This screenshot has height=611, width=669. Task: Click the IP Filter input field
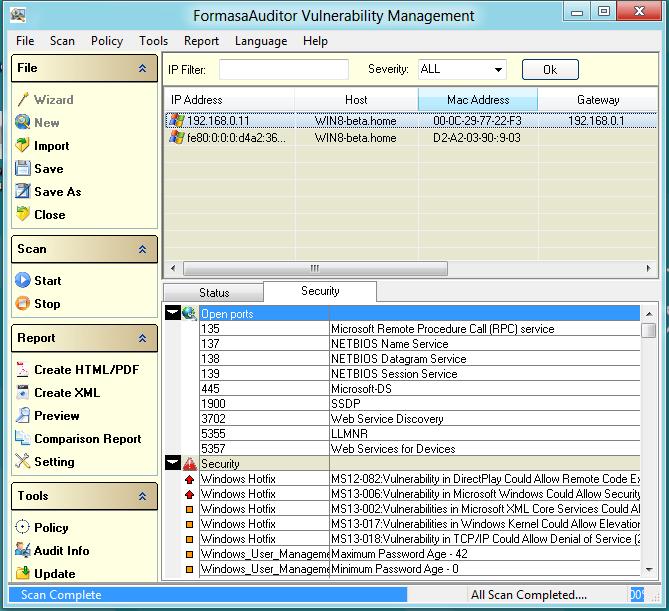pyautogui.click(x=284, y=69)
